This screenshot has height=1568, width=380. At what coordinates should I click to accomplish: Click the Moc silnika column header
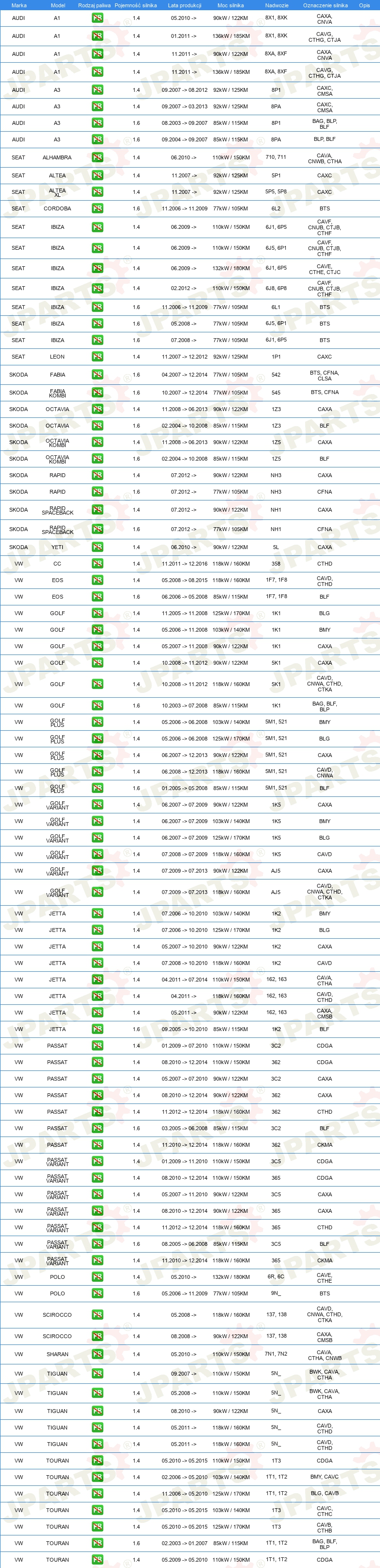point(231,5)
